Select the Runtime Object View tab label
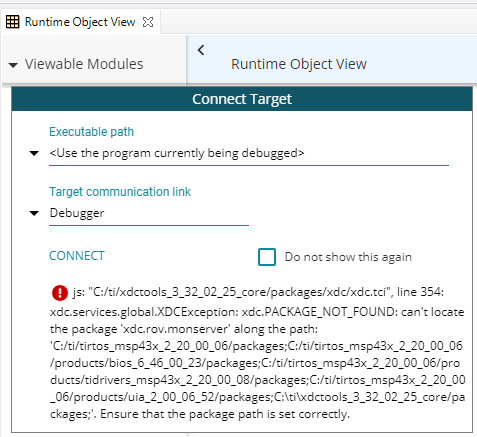Image resolution: width=477 pixels, height=437 pixels. (x=80, y=22)
